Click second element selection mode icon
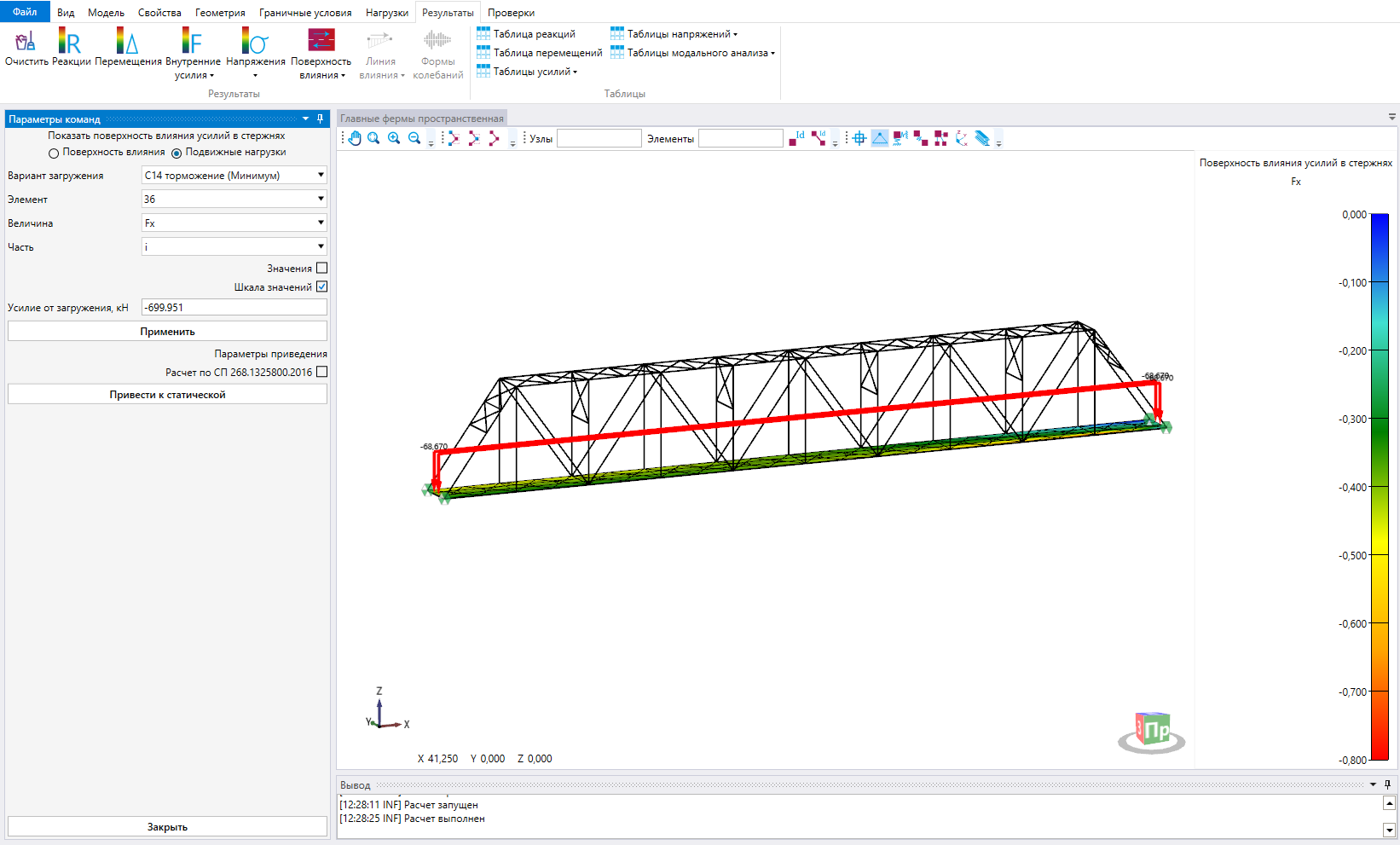 click(473, 138)
